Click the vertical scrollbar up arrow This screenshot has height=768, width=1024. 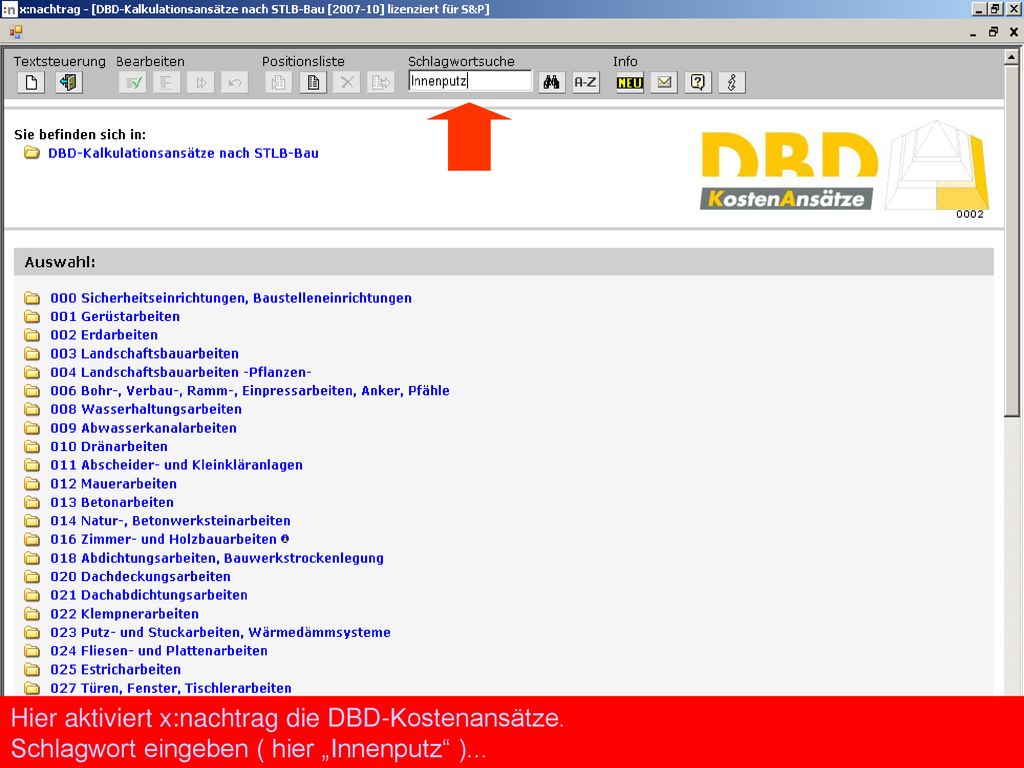[1012, 57]
